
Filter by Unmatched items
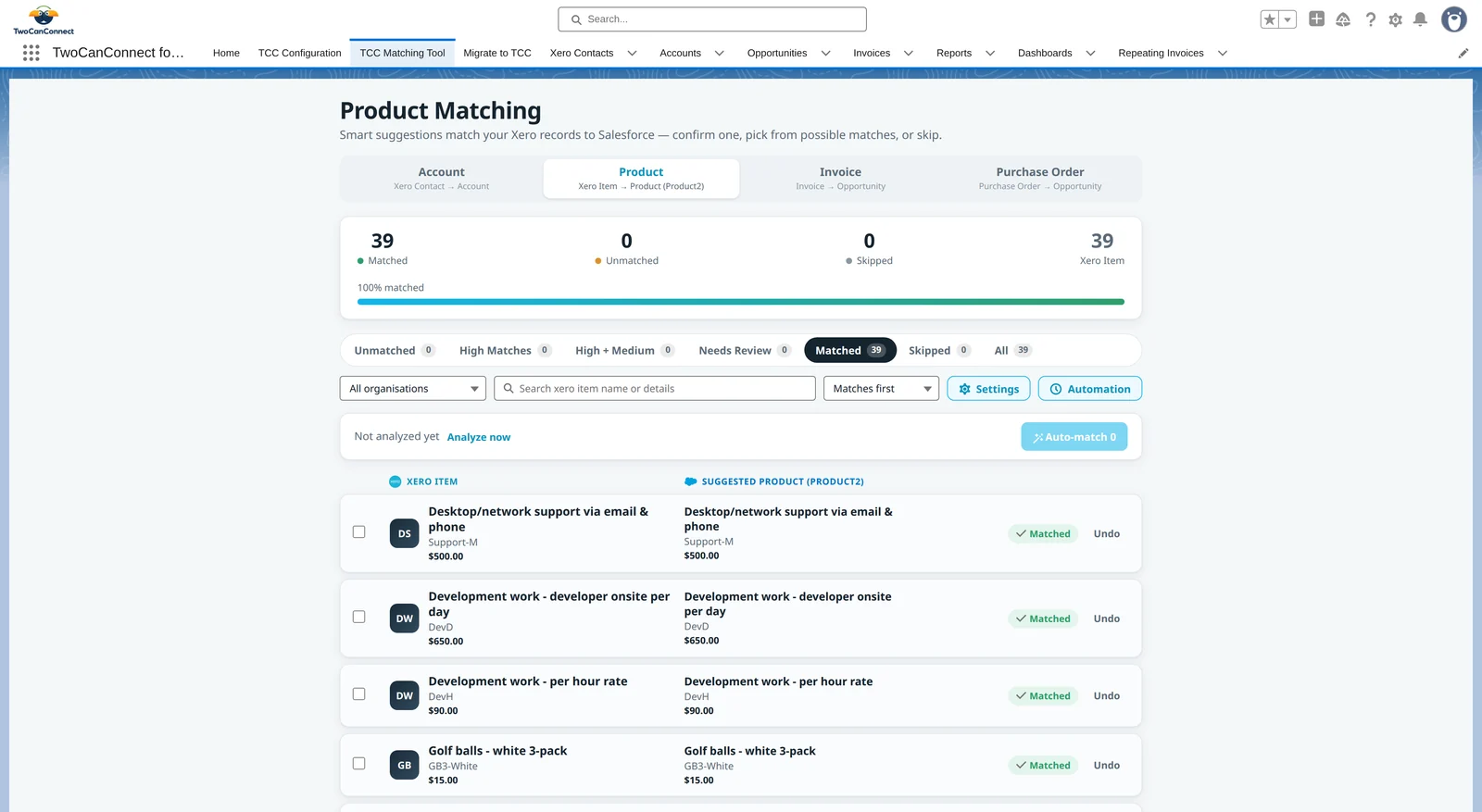(x=395, y=350)
